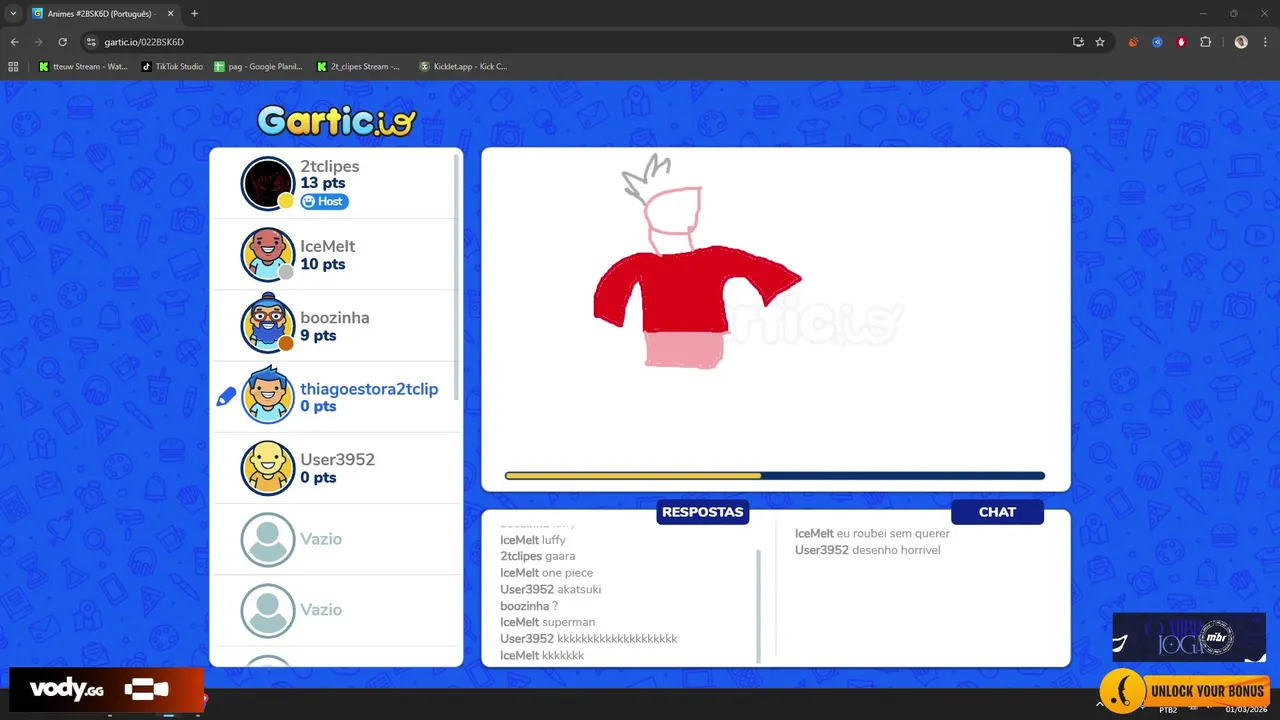1280x720 pixels.
Task: Click the '10 pts' score
Action: [323, 264]
